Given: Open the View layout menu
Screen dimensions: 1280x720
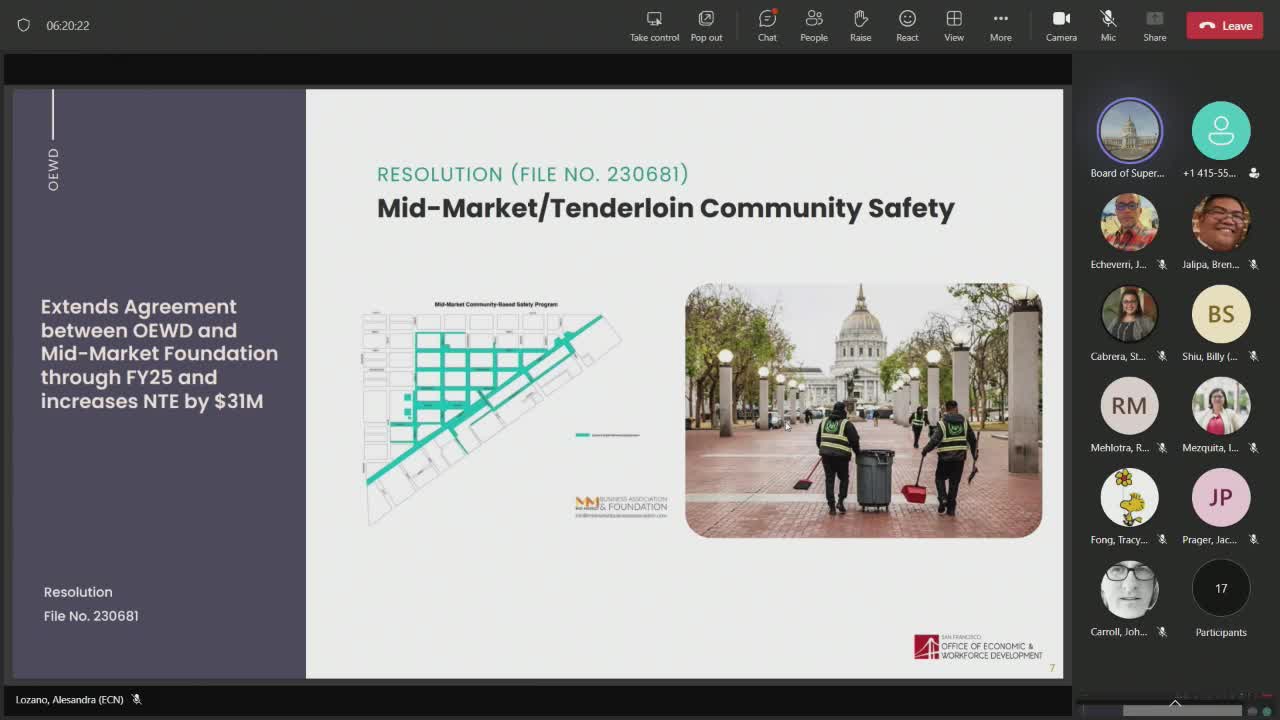Looking at the screenshot, I should [953, 24].
